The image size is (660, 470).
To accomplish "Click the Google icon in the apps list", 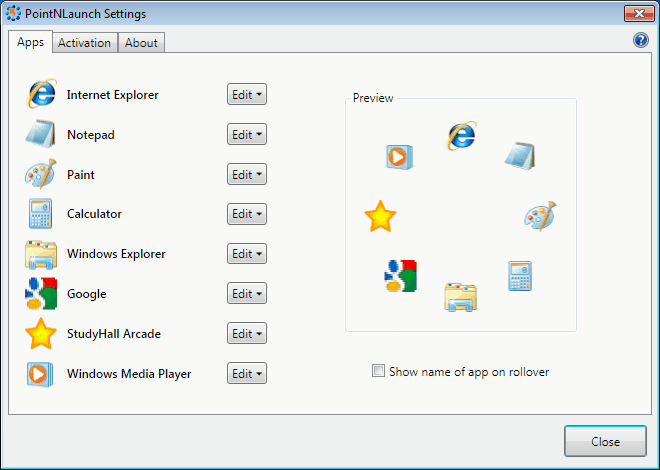I will [40, 294].
